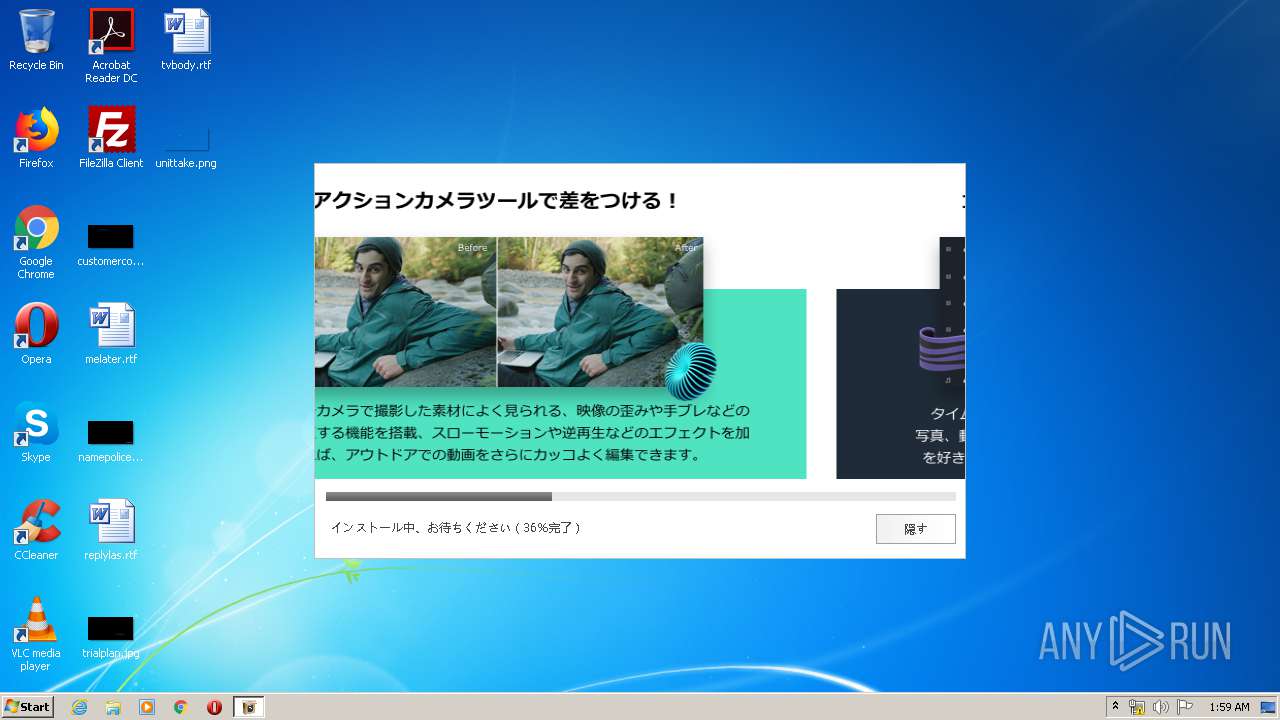The image size is (1280, 720).
Task: Open the network status tray icon
Action: (x=1137, y=707)
